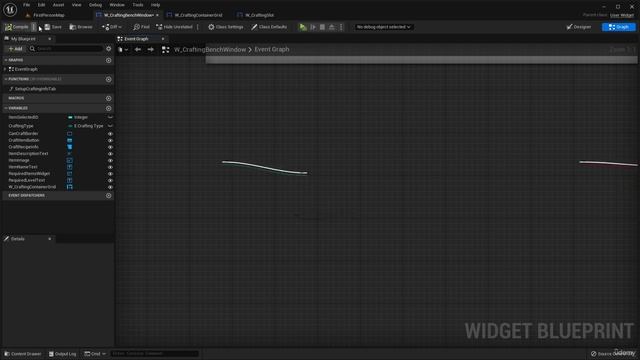Toggle visibility eye for ItemNameText
This screenshot has height=360, width=640.
(x=110, y=167)
